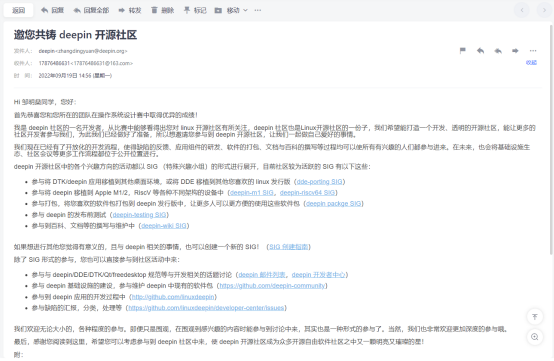This screenshot has width=554, height=361.
Task: Open the github.com/linuxdeepin link
Action: [x=173, y=297]
